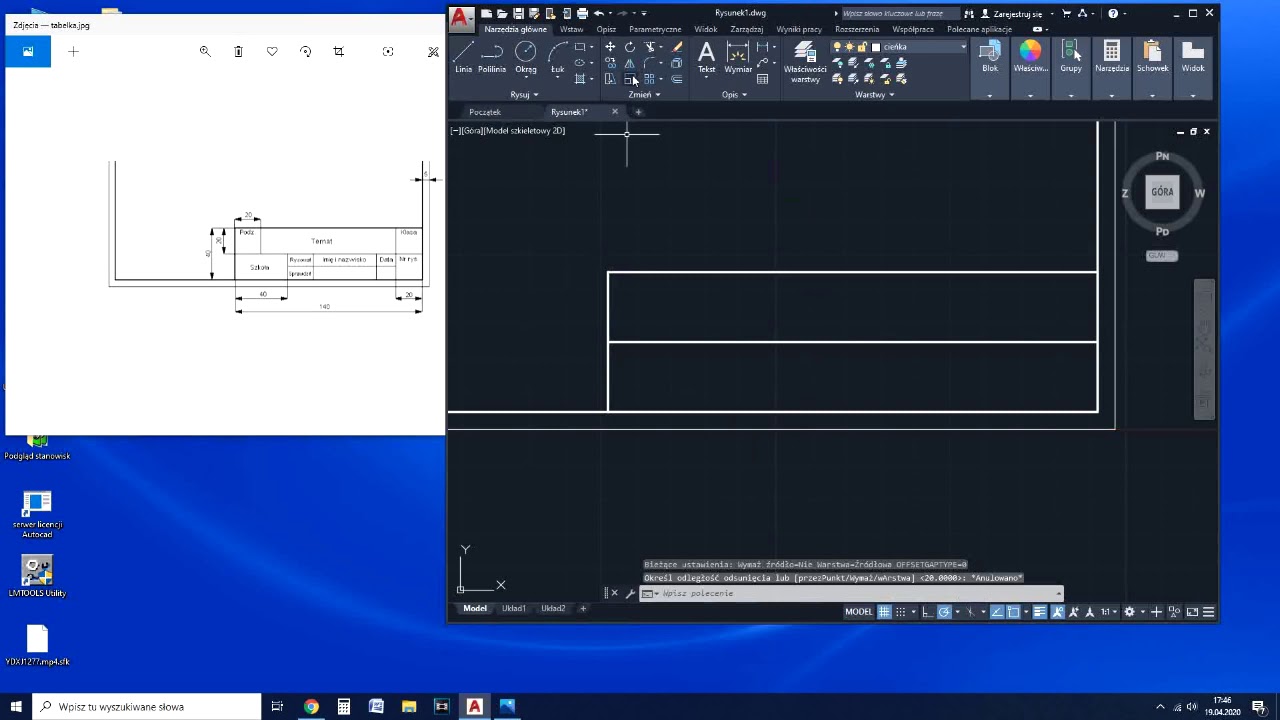Click the GLW coordinate system button

[x=1162, y=256]
